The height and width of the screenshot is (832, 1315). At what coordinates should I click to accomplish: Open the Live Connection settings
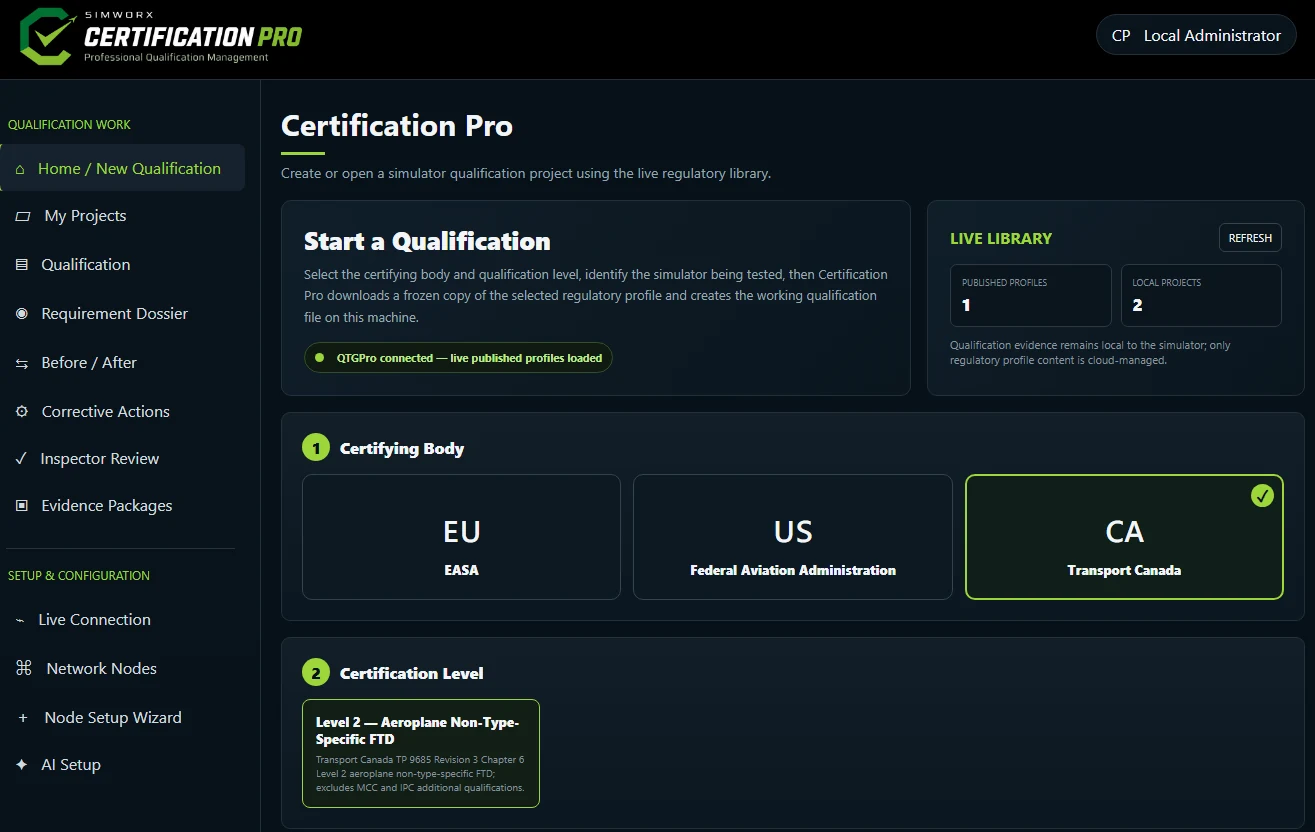coord(122,620)
